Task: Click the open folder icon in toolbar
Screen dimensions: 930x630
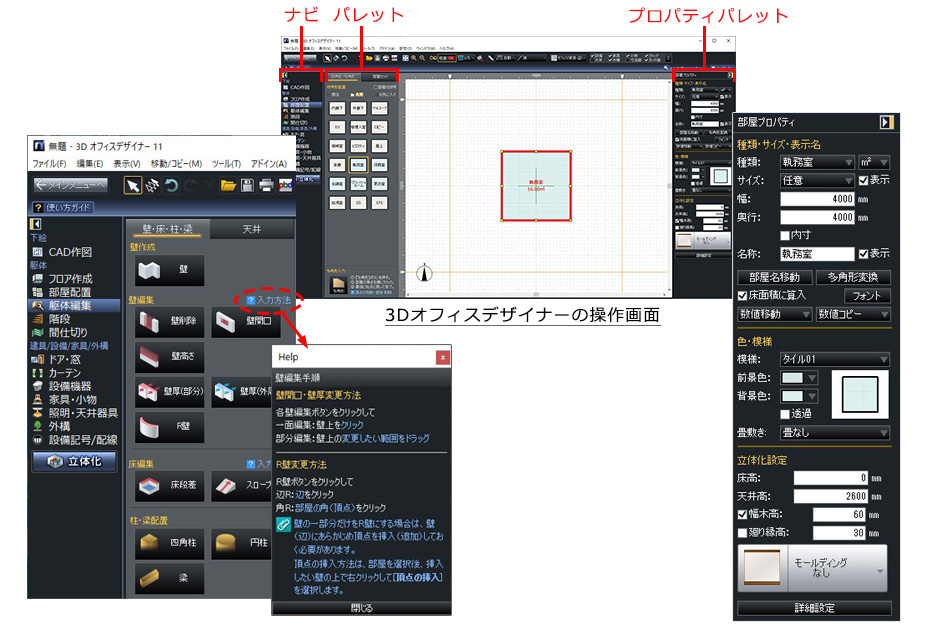Action: pyautogui.click(x=228, y=185)
